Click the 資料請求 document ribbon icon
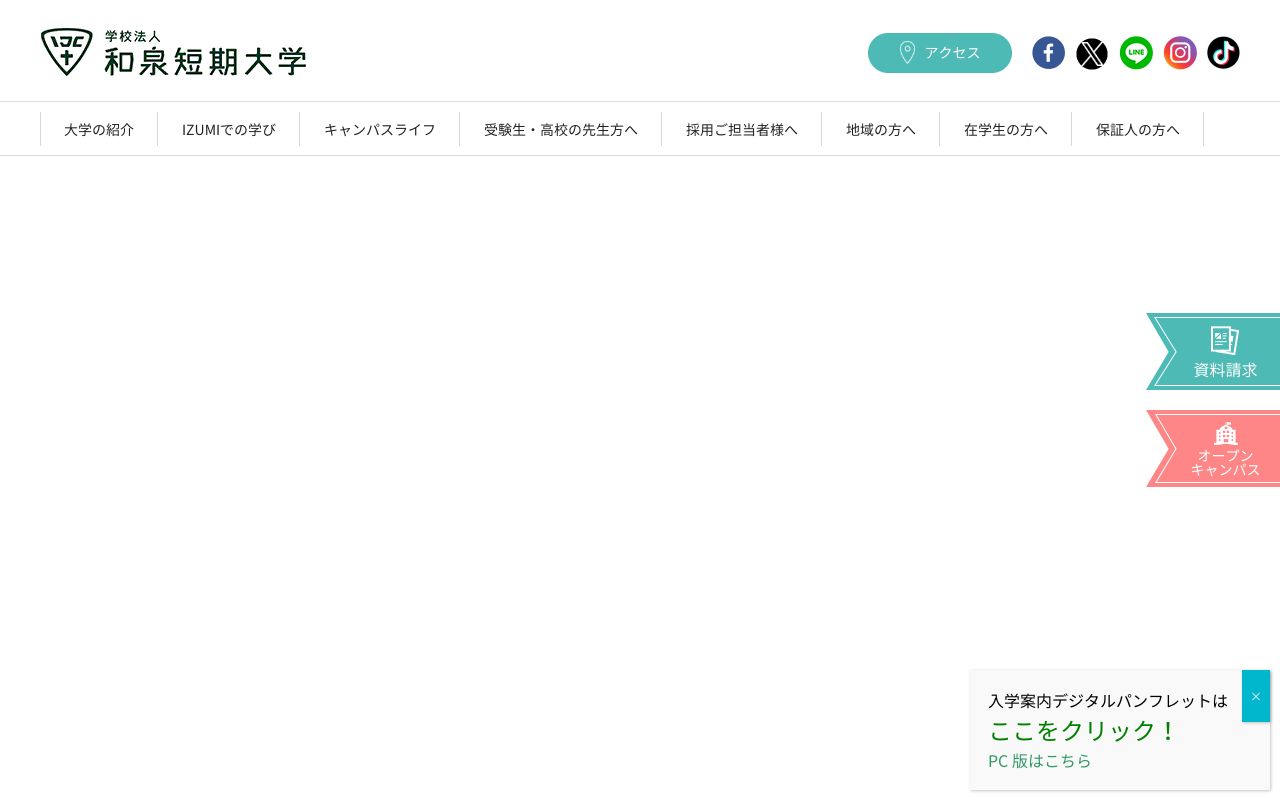Viewport: 1280px width, 800px height. click(1224, 351)
